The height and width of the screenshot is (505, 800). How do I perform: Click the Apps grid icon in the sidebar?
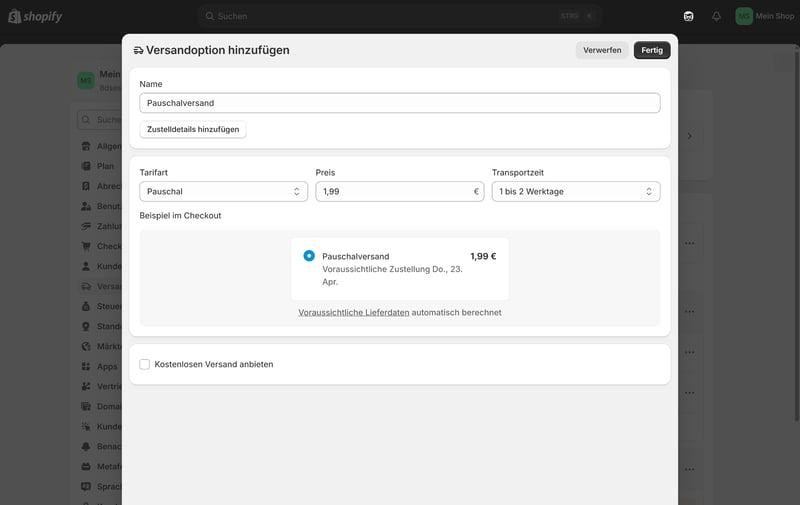coord(87,367)
